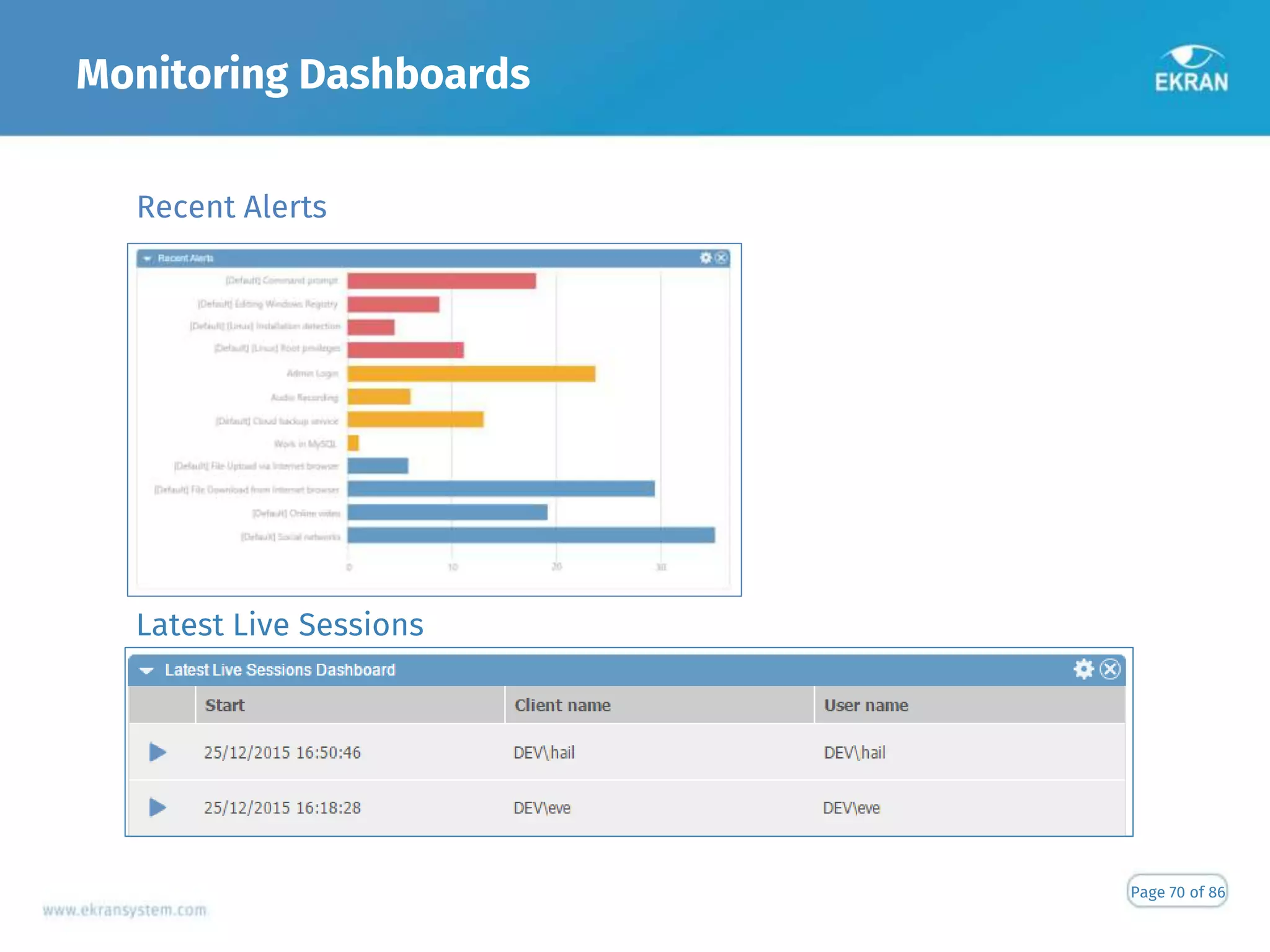Click the small Work in MySQL bar

click(353, 443)
